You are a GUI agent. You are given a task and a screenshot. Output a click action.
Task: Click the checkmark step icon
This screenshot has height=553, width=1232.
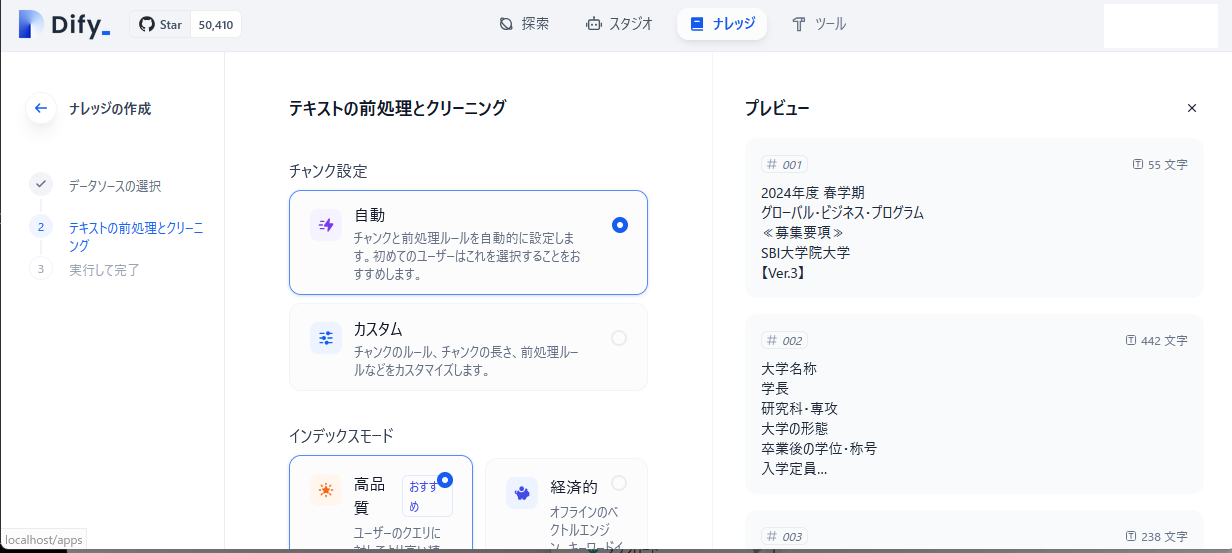[41, 185]
